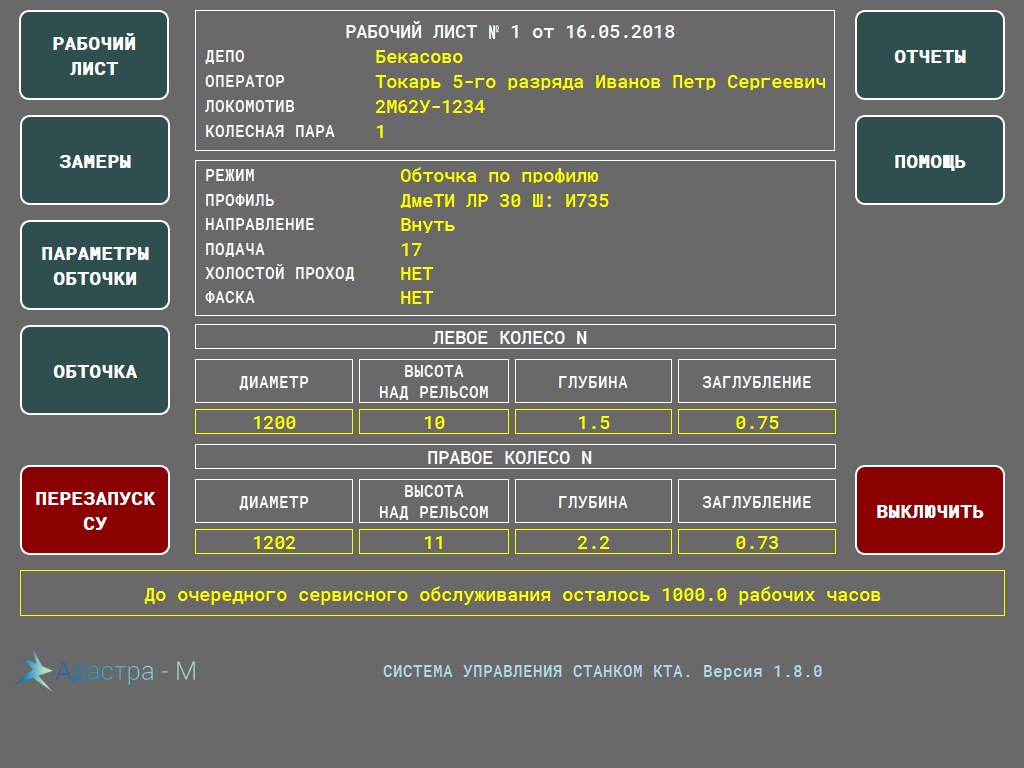Click the КОЛЕСНАЯ ПАРА value 1
The image size is (1024, 768).
point(380,131)
